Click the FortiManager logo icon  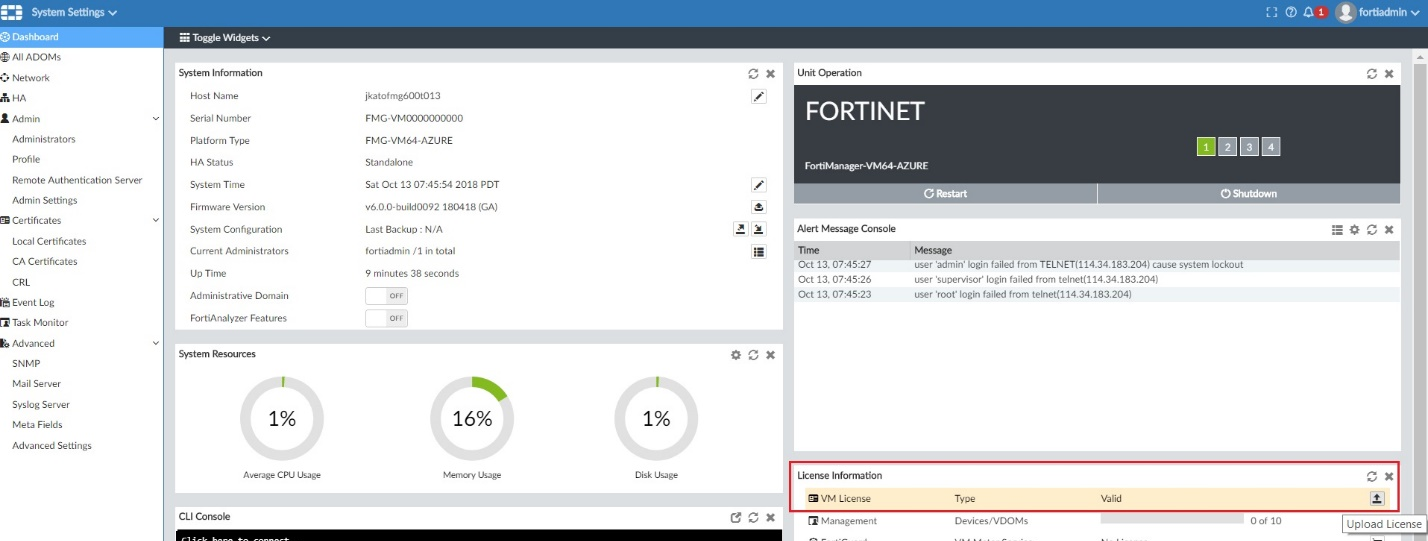tap(12, 12)
